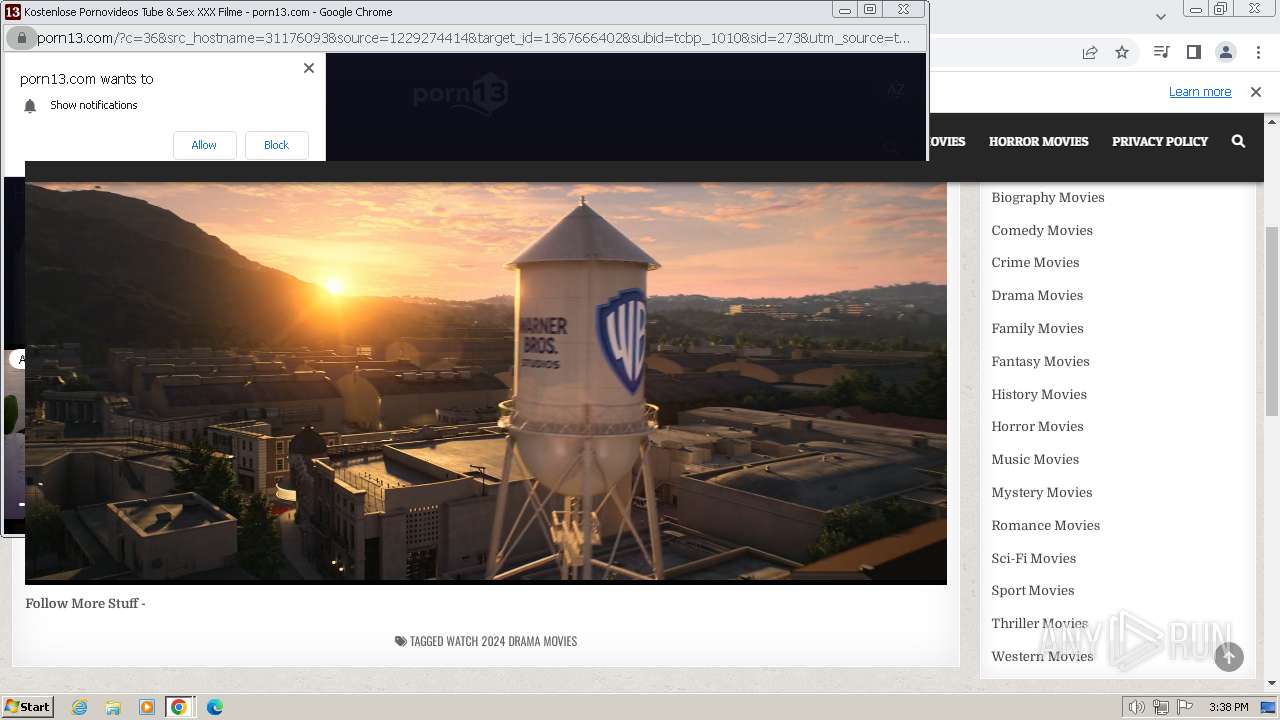Screen dimensions: 1280x720
Task: Open the Watch 2024 Drama Movies tag
Action: (511, 641)
